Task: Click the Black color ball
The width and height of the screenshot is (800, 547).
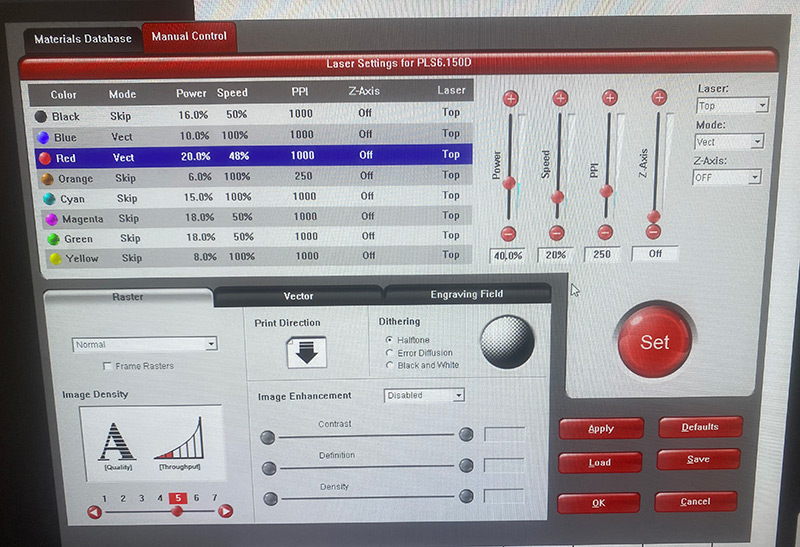Action: click(41, 116)
